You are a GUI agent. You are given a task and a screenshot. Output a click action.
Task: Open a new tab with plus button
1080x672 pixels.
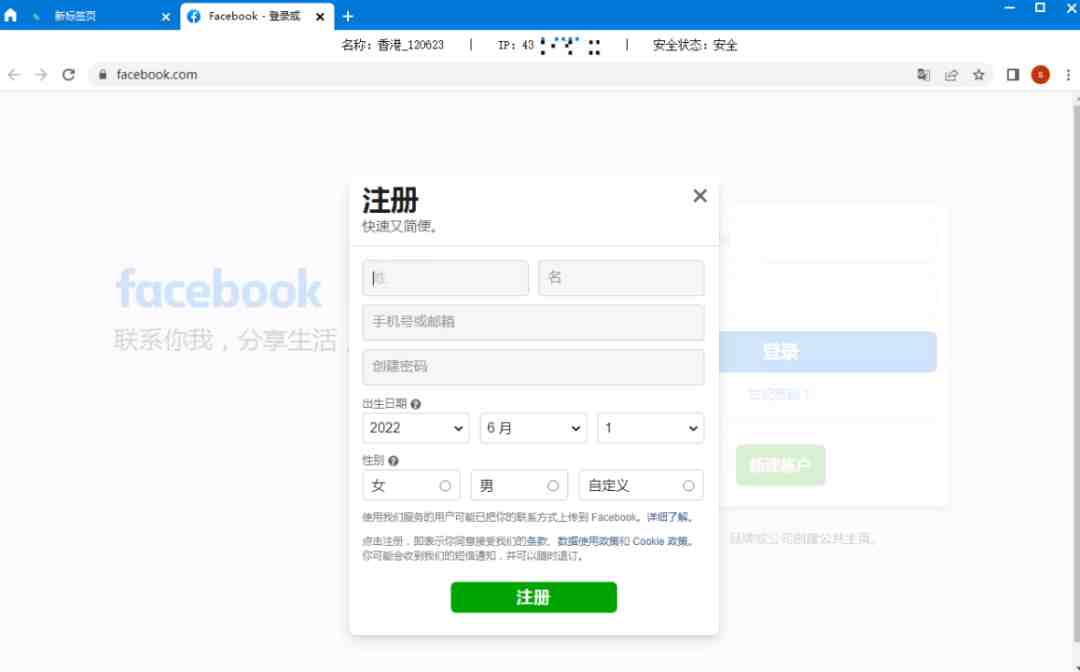(348, 17)
